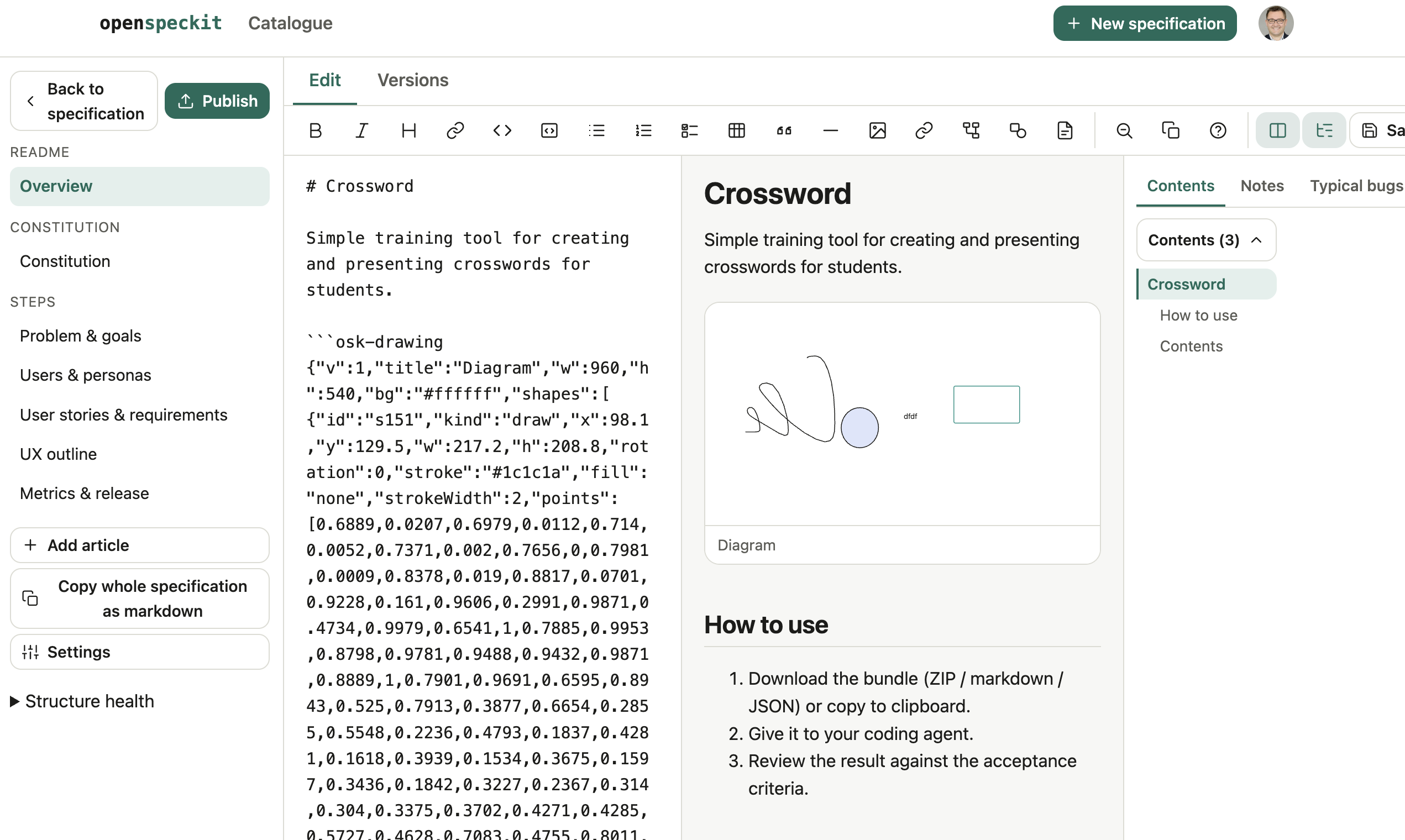Switch to the Versions tab

coord(413,80)
